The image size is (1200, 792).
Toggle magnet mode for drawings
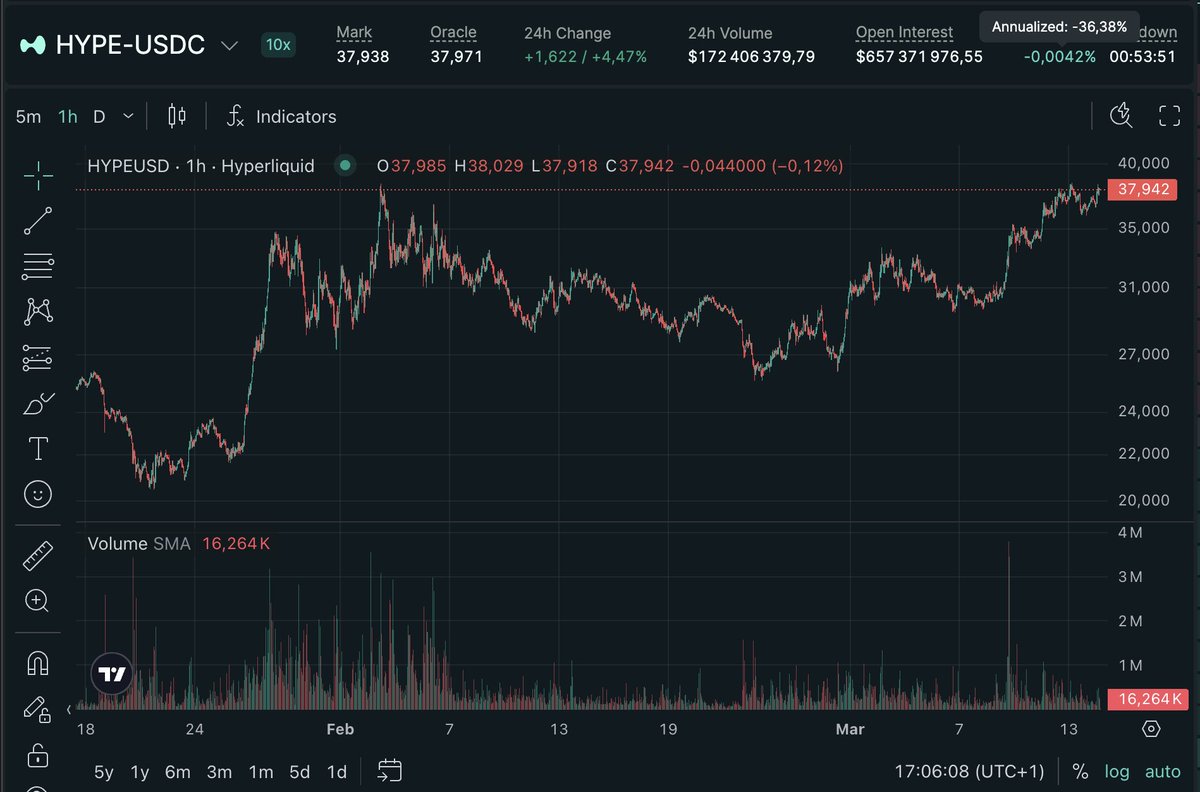[38, 663]
